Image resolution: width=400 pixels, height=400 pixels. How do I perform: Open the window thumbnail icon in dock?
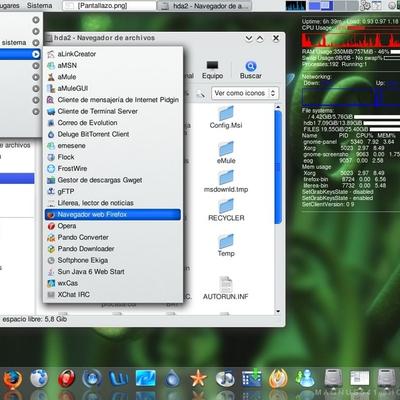point(359,378)
